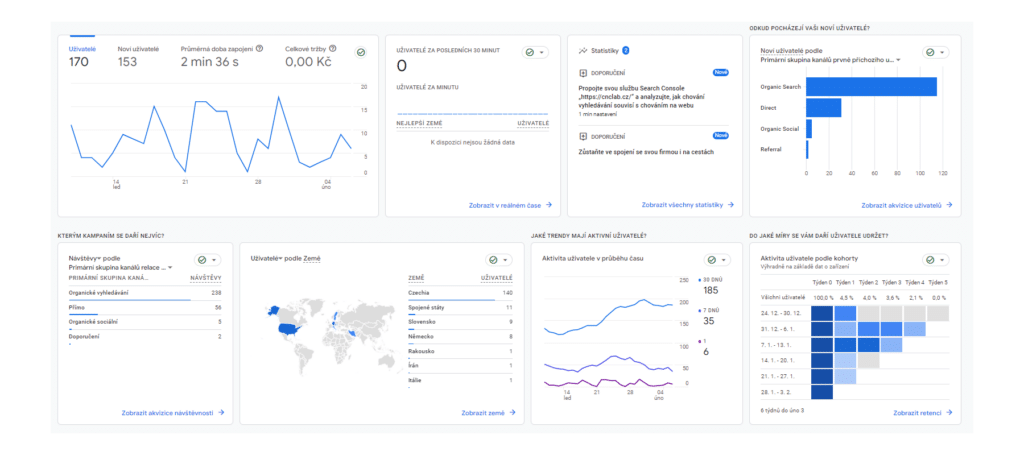Click the Itálie country row
The height and width of the screenshot is (455, 1024).
tap(460, 381)
